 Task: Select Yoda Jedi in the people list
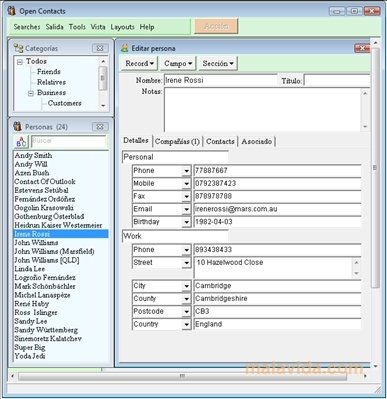point(30,356)
